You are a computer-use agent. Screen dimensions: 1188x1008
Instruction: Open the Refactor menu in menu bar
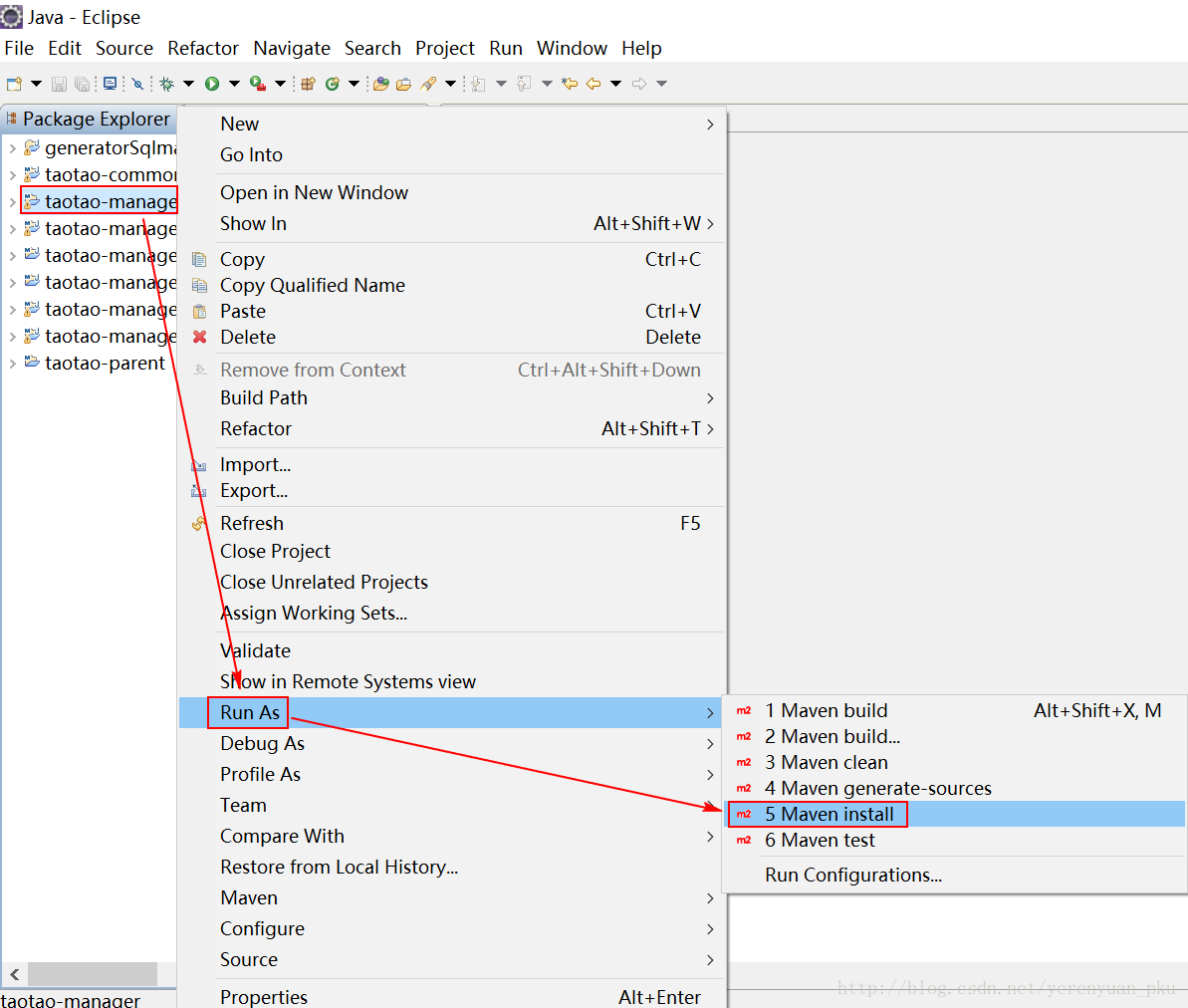coord(203,49)
